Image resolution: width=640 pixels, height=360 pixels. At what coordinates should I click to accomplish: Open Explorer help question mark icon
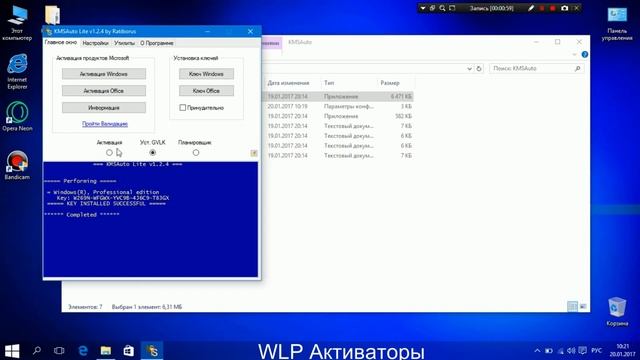[585, 54]
